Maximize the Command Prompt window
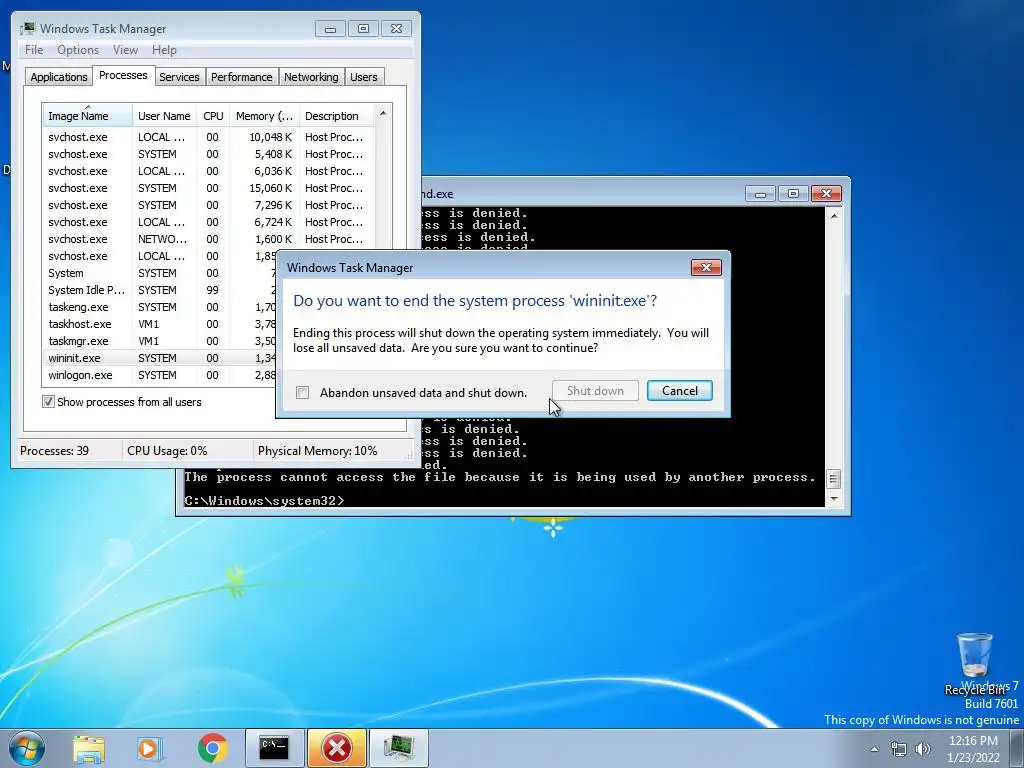 [x=793, y=194]
